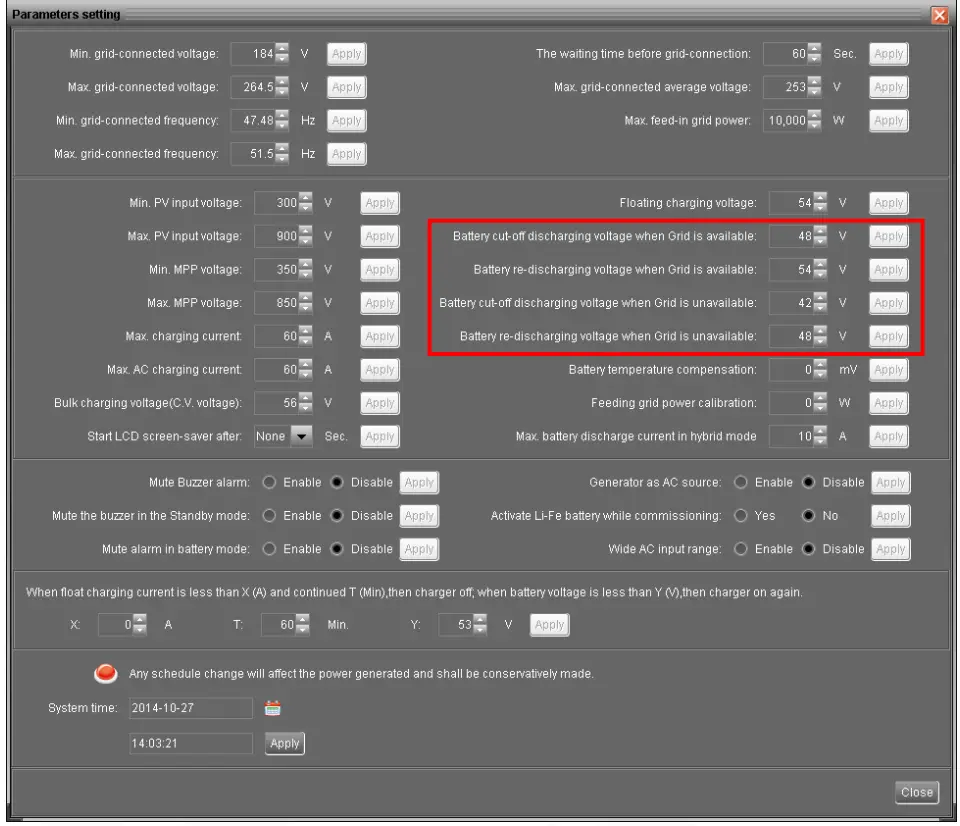Apply the waiting time before grid-connection
The image size is (960, 826).
[x=889, y=54]
